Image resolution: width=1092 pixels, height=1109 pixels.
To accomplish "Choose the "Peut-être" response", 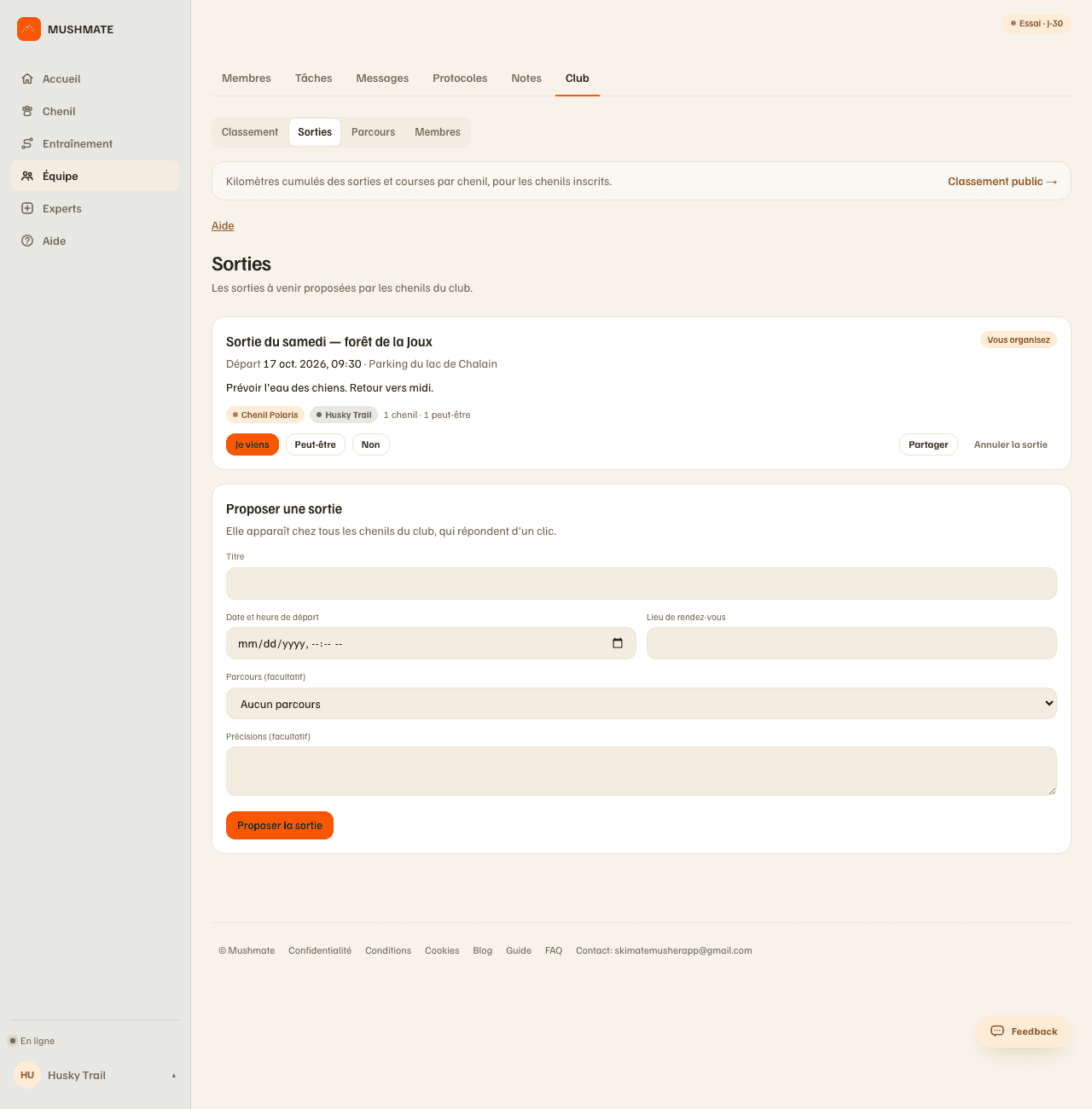I will [x=316, y=444].
